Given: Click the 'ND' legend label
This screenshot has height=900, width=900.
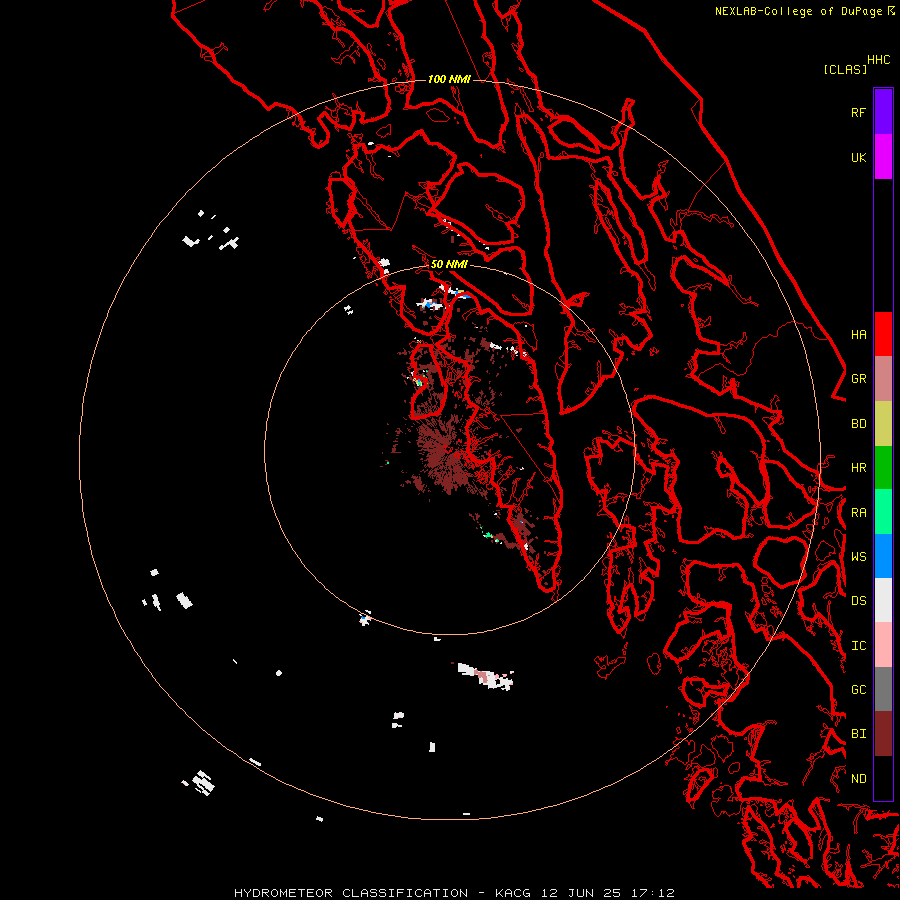Looking at the screenshot, I should [x=858, y=779].
